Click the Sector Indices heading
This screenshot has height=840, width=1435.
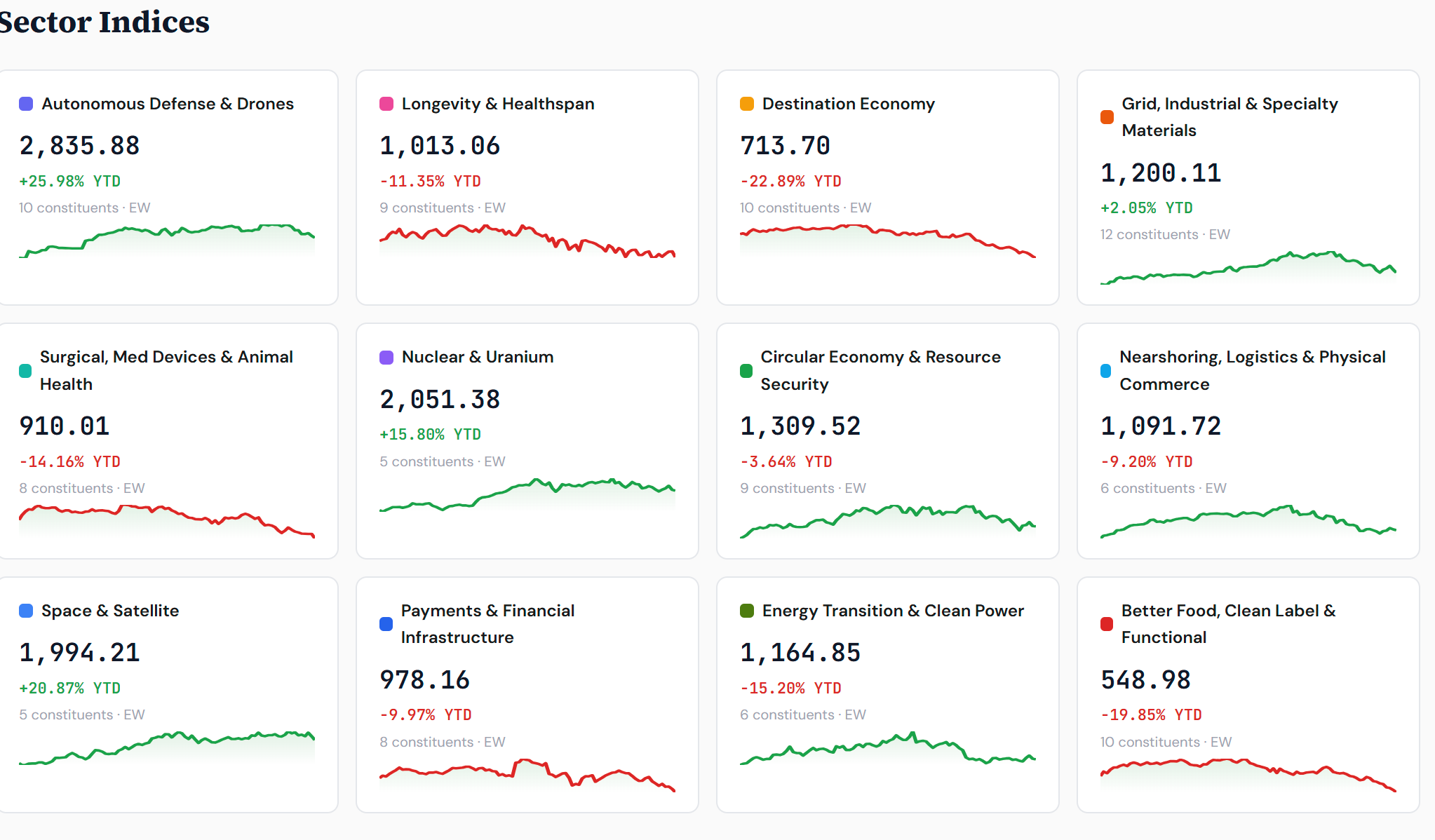click(104, 22)
